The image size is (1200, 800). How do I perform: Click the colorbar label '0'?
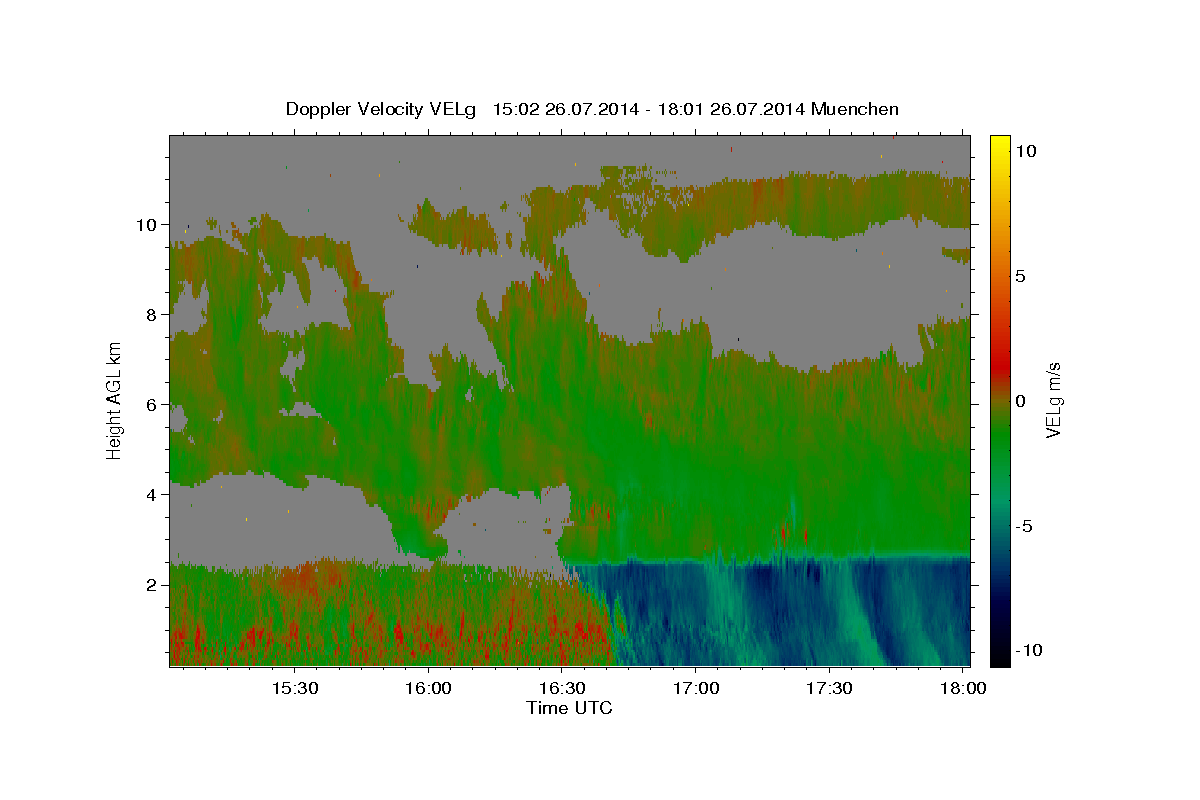(1020, 401)
